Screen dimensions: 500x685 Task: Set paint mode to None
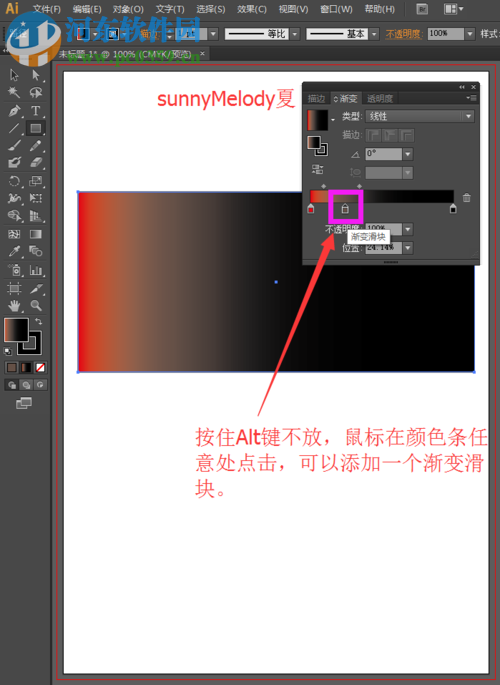click(x=41, y=367)
